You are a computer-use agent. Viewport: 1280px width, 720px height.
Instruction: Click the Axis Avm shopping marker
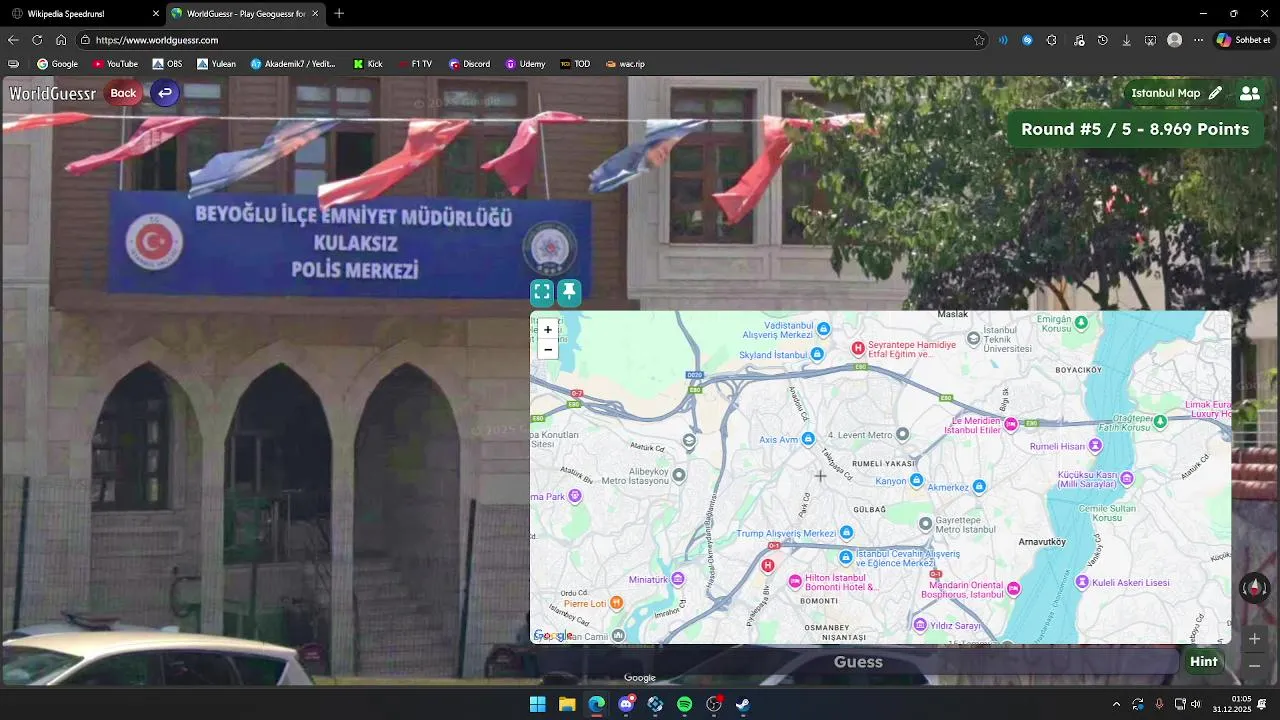(x=808, y=439)
